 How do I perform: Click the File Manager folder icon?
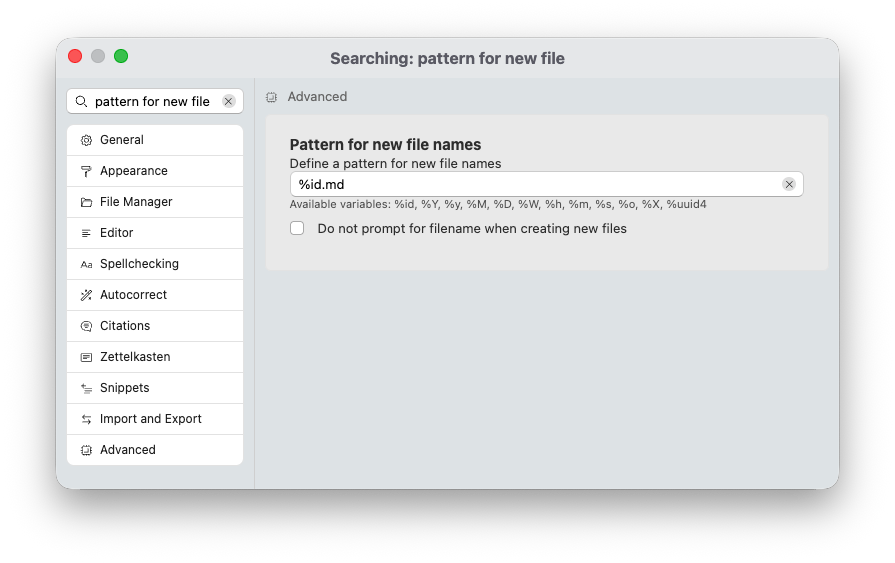[x=86, y=202]
